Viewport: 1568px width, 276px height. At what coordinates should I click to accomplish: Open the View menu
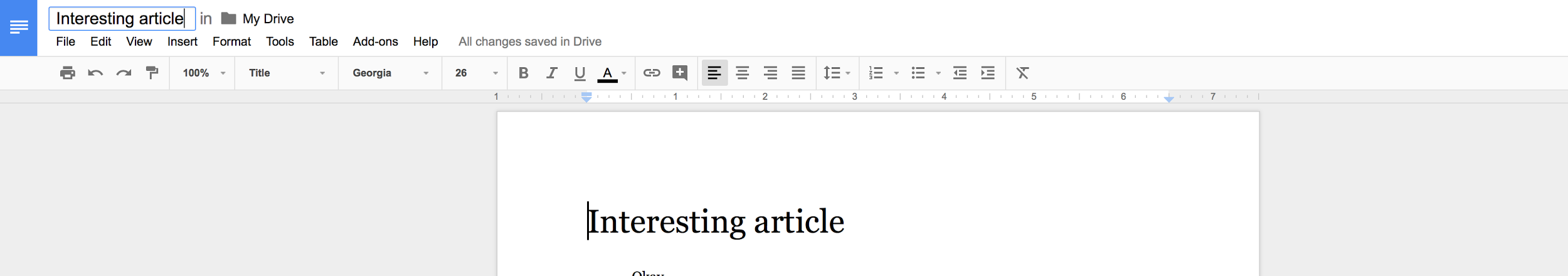[139, 41]
